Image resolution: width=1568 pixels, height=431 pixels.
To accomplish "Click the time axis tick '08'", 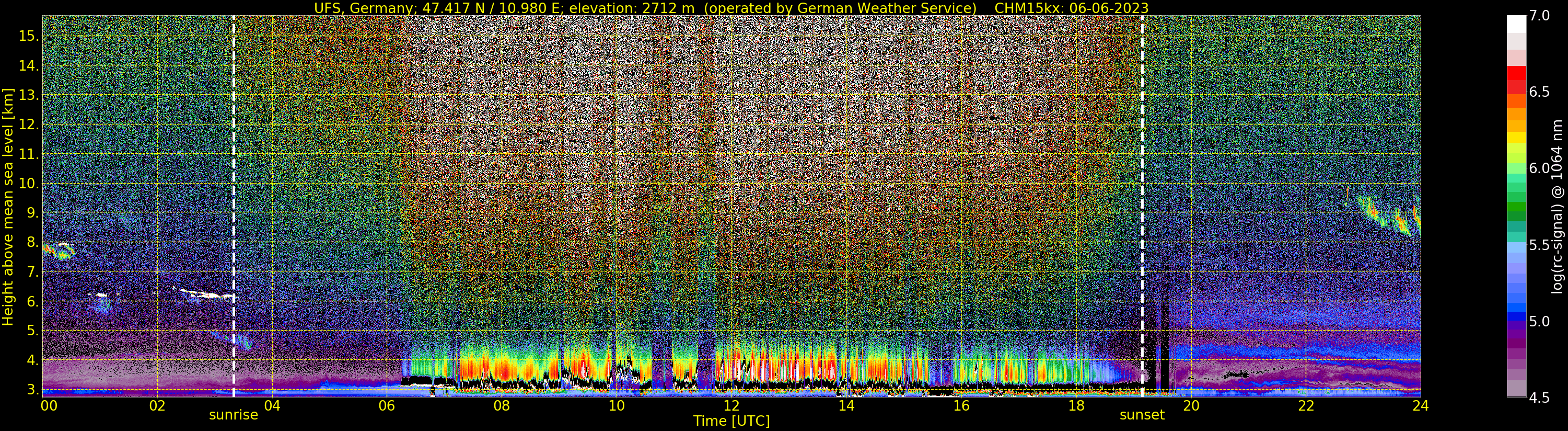I will click(502, 405).
